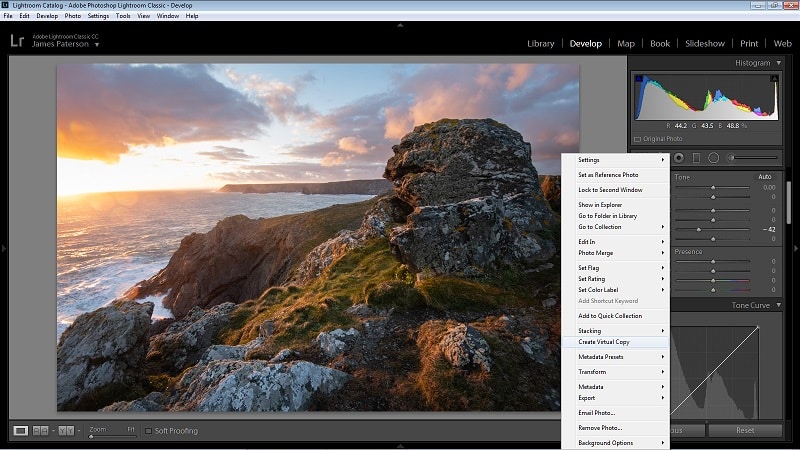800x450 pixels.
Task: Choose Set as Reference Photo
Action: tap(616, 174)
